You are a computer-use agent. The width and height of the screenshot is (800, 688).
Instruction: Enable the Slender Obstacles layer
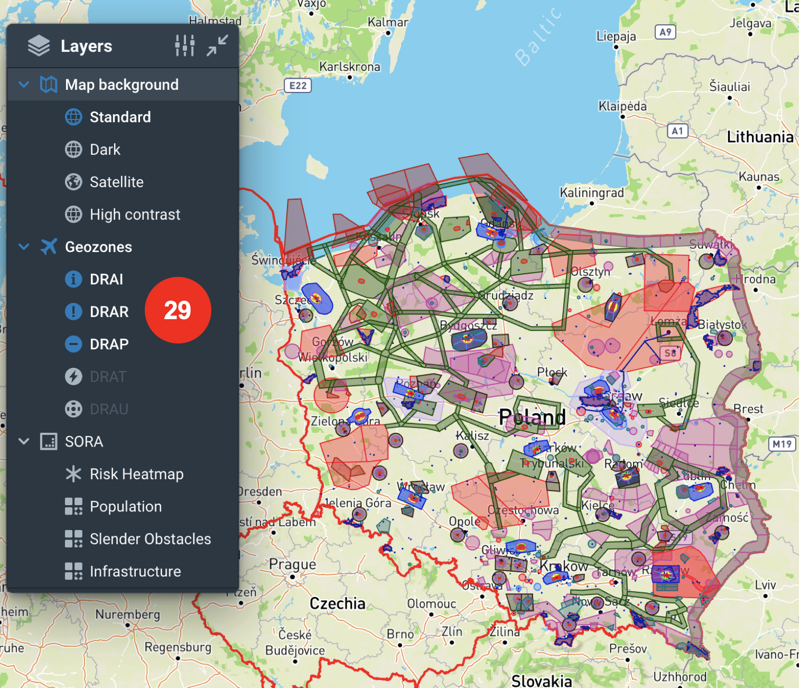150,539
